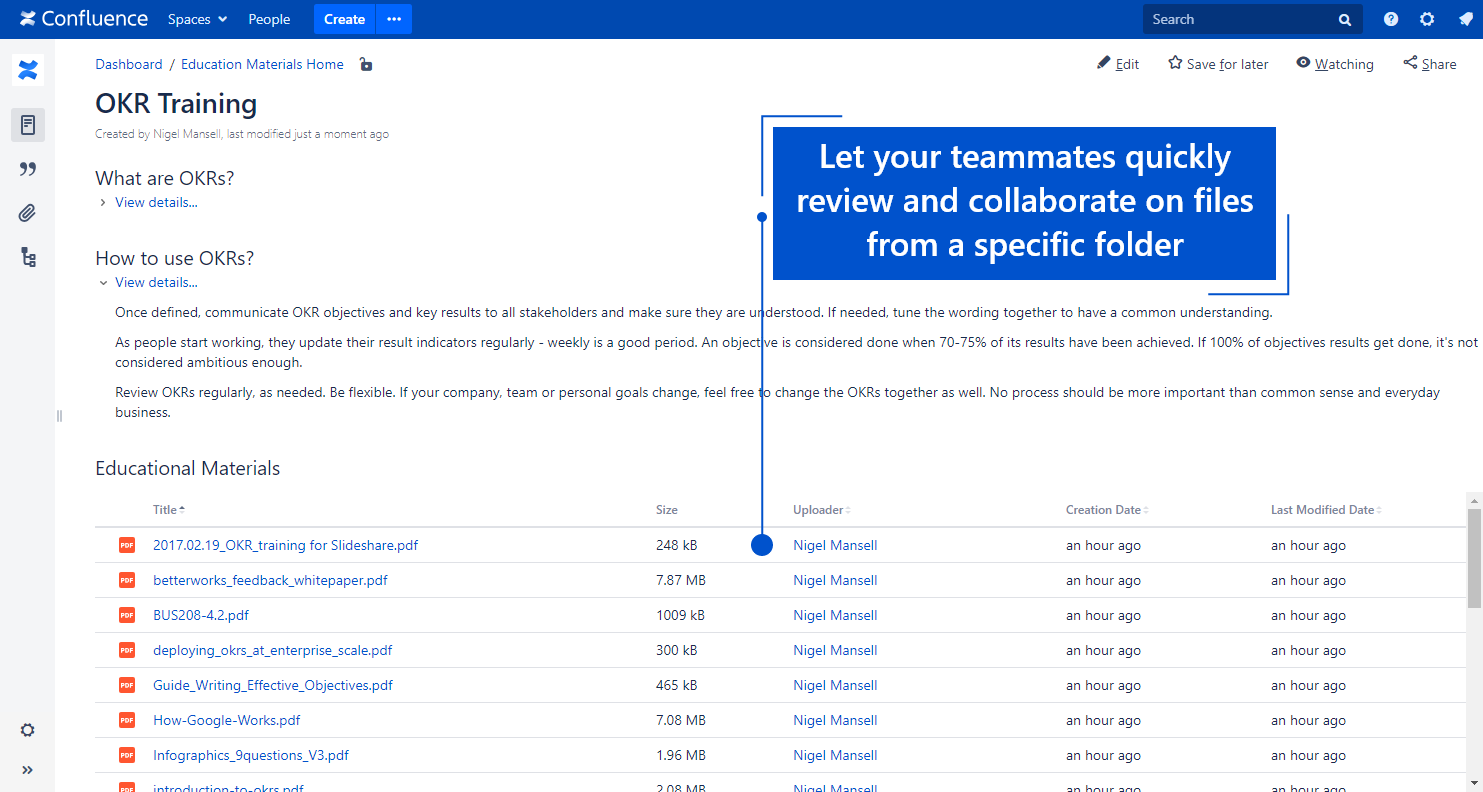Toggle Watching for this page
Screen dimensions: 1483x792
point(1334,64)
